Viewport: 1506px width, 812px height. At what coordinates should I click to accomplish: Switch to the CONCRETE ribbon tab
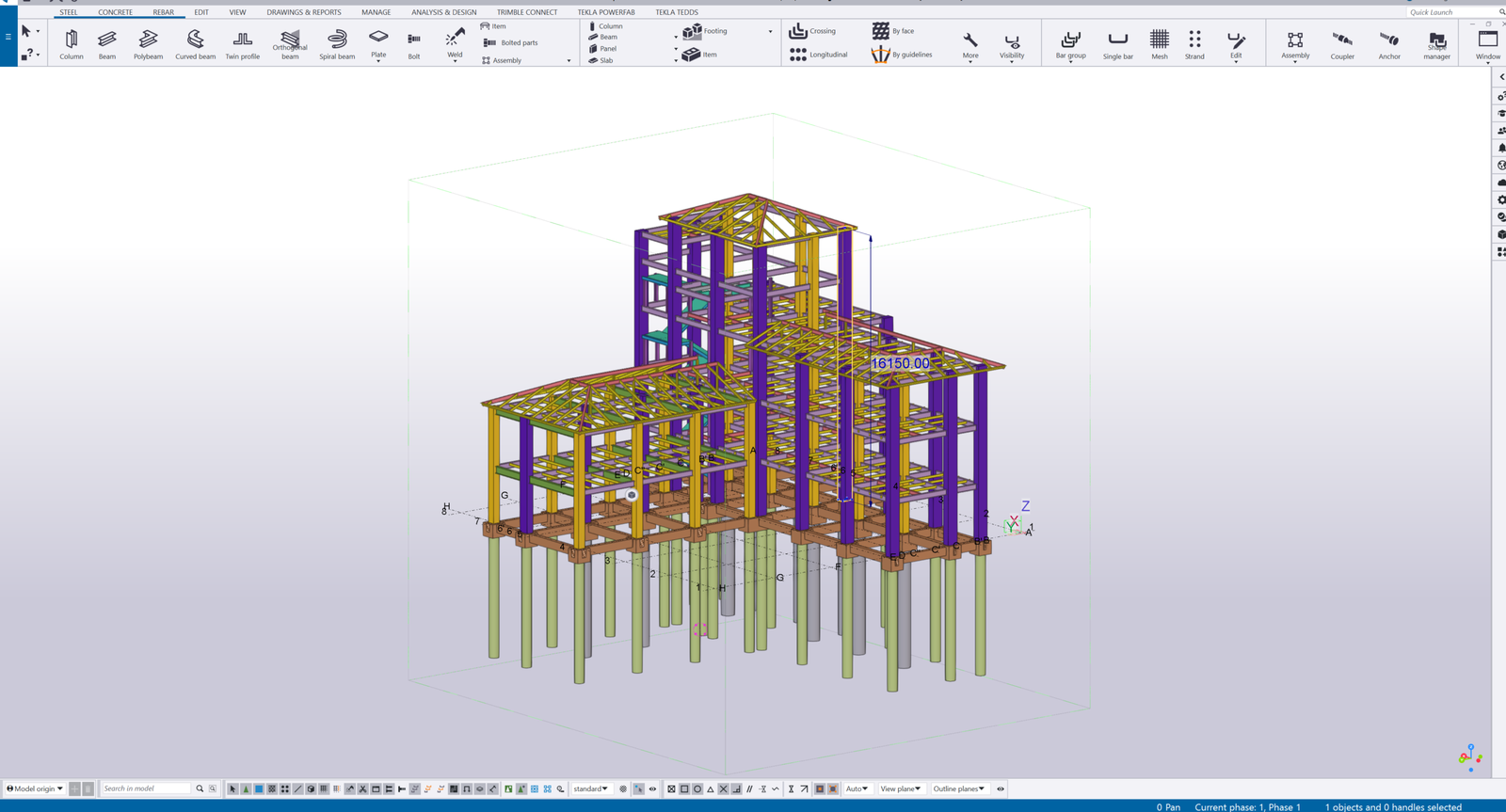(x=115, y=12)
